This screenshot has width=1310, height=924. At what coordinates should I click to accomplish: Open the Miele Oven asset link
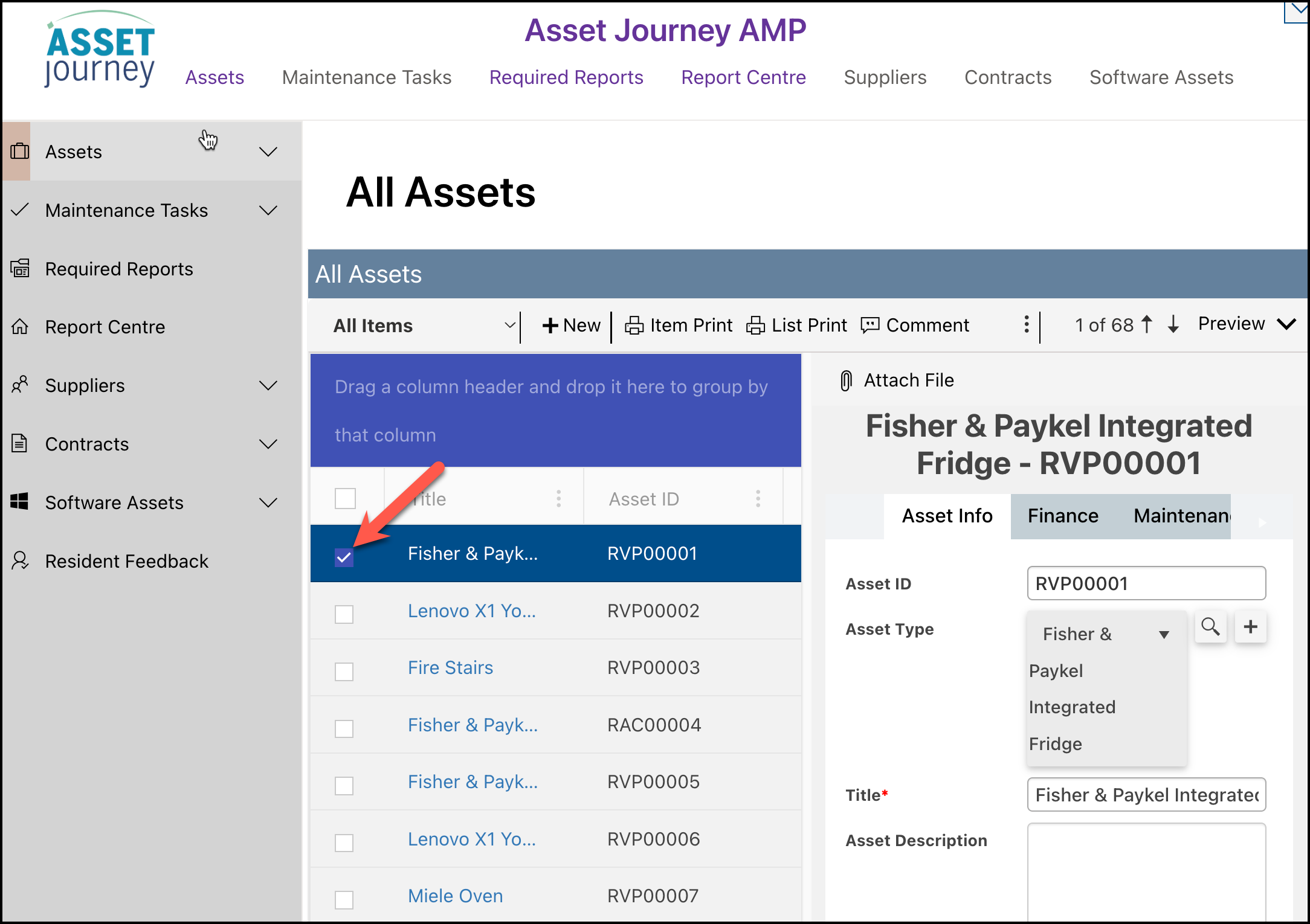pos(455,896)
